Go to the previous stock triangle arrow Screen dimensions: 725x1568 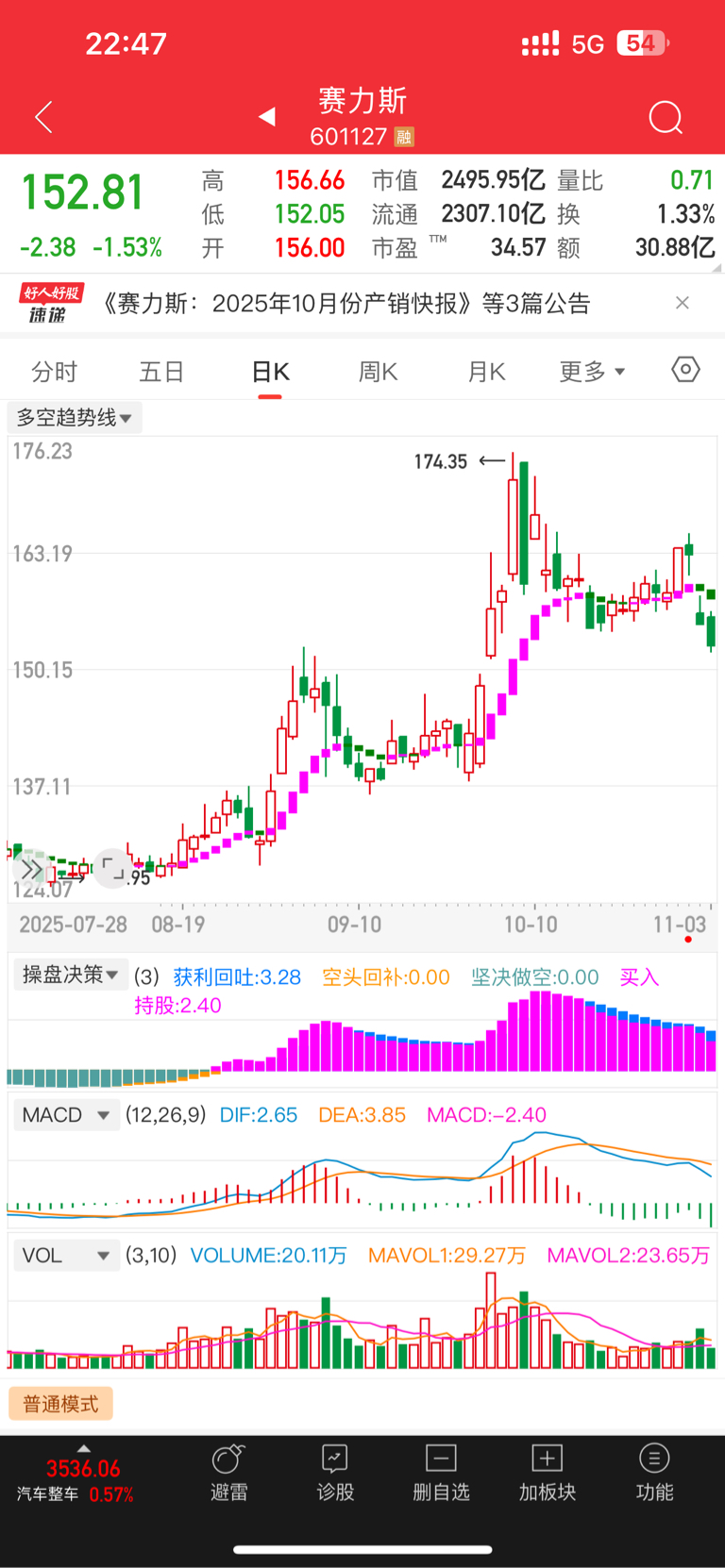coord(267,116)
